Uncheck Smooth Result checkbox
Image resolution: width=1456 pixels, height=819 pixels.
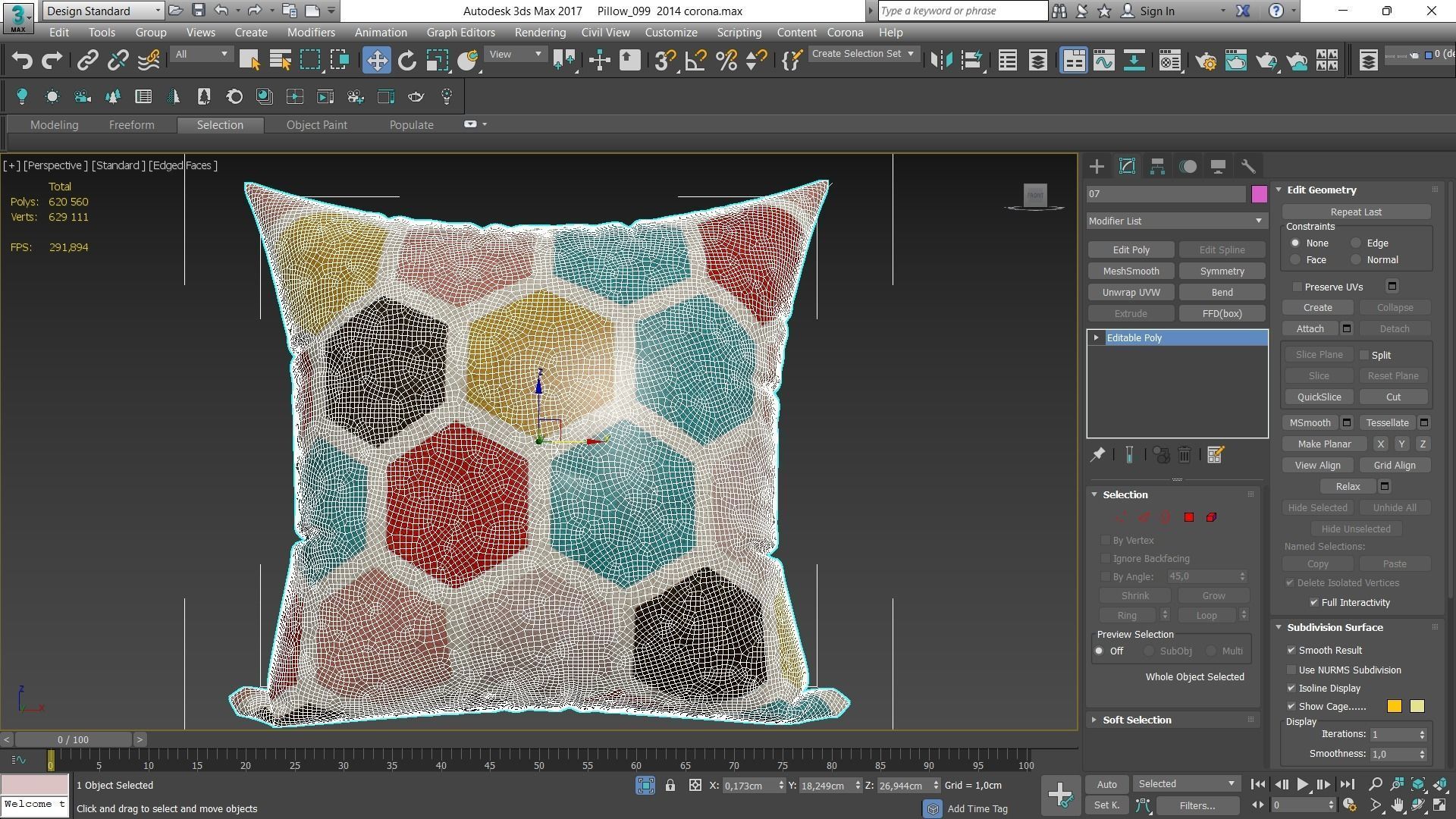[1291, 651]
